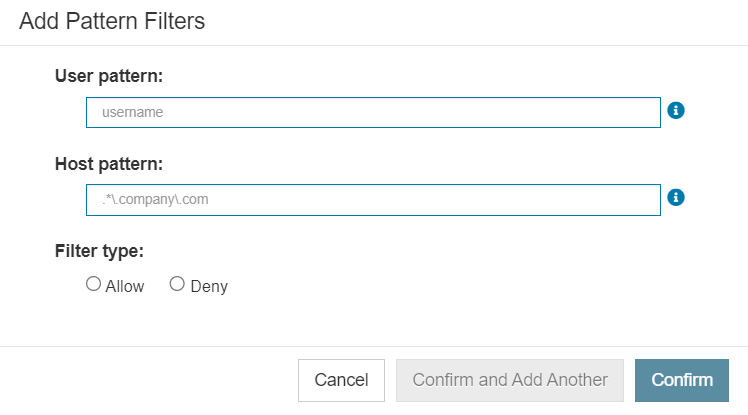The image size is (748, 415).
Task: Click the "Host pattern:" label
Action: point(109,164)
